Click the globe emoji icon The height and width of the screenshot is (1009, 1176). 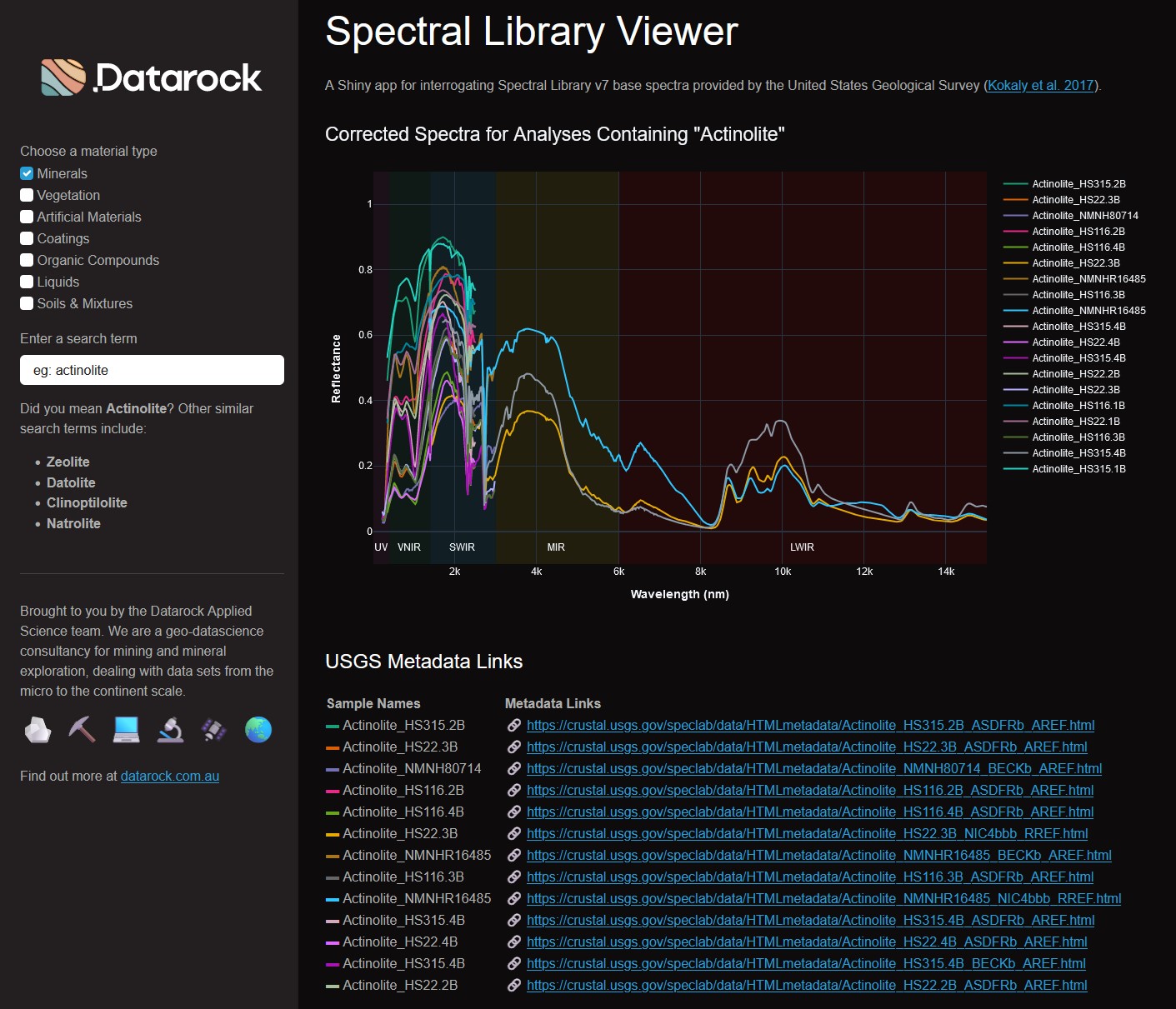point(258,730)
